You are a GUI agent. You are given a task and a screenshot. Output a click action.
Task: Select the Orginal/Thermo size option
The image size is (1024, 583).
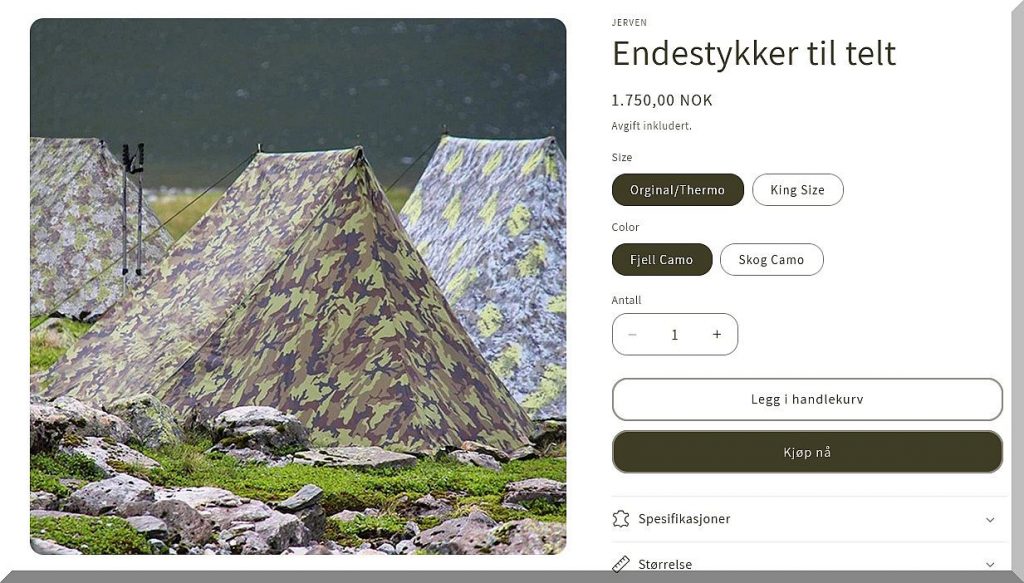[677, 189]
